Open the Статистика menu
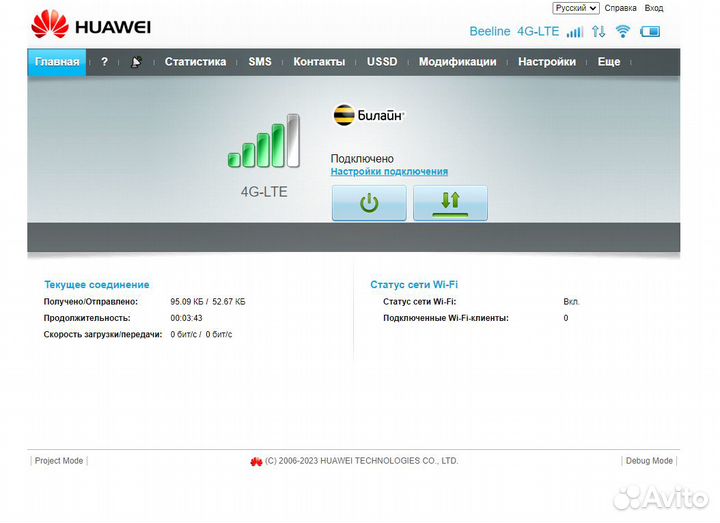The image size is (720, 523). coord(195,62)
